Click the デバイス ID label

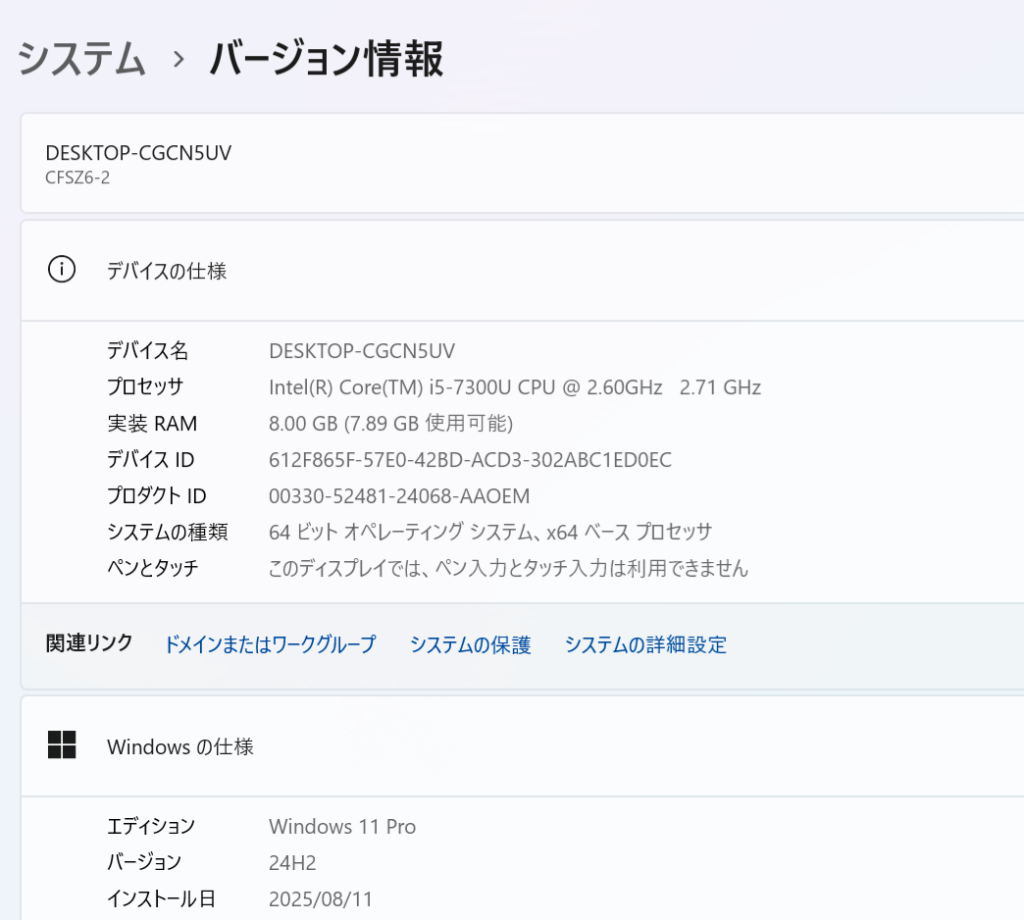pyautogui.click(x=151, y=460)
